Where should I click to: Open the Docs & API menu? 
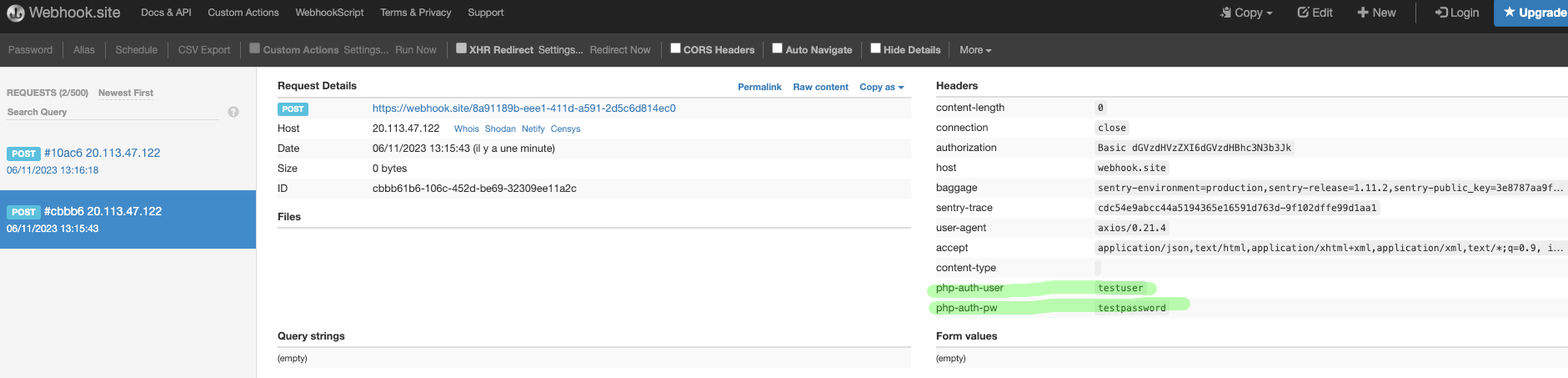(x=166, y=13)
